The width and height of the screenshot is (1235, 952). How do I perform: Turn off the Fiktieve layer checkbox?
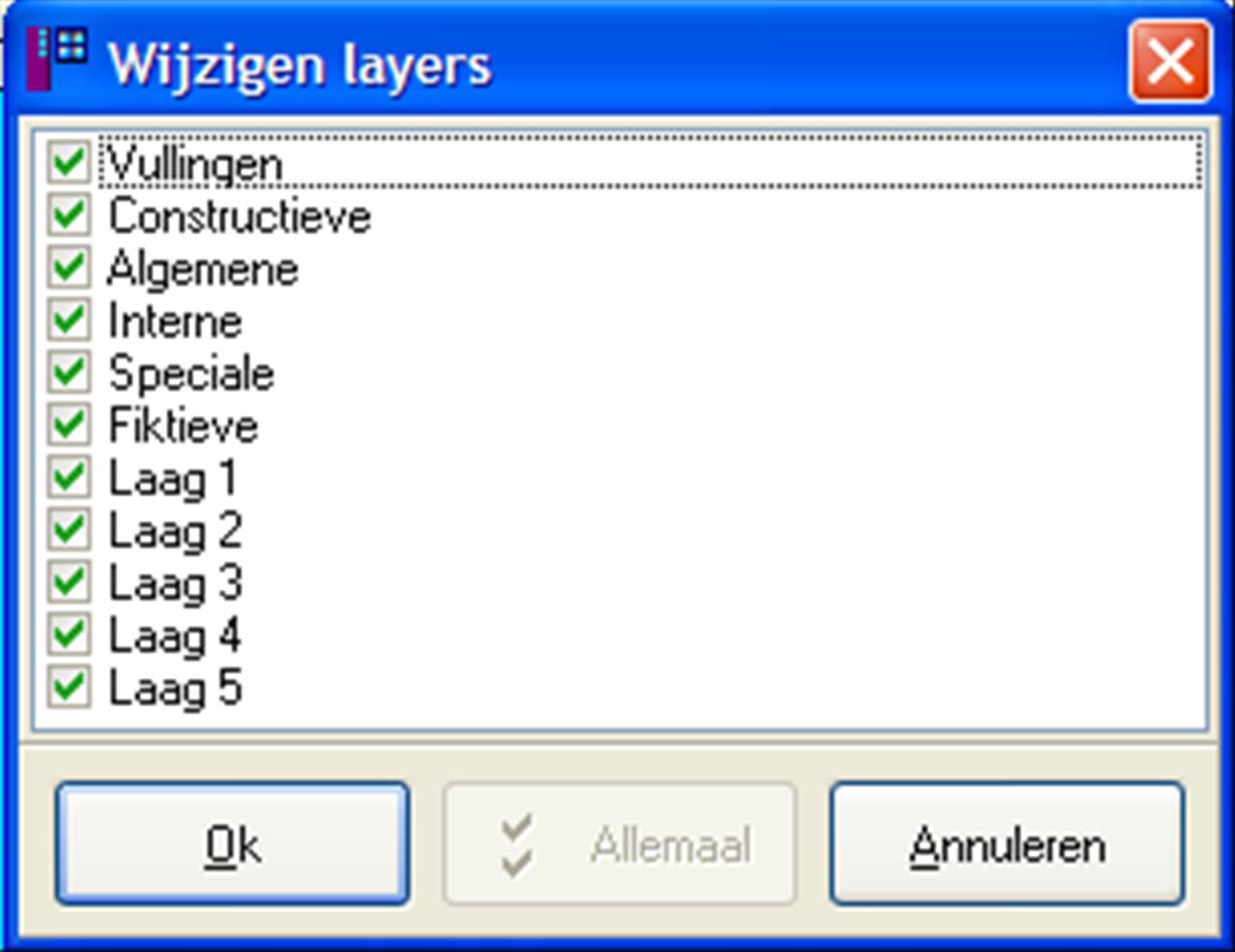[x=69, y=424]
